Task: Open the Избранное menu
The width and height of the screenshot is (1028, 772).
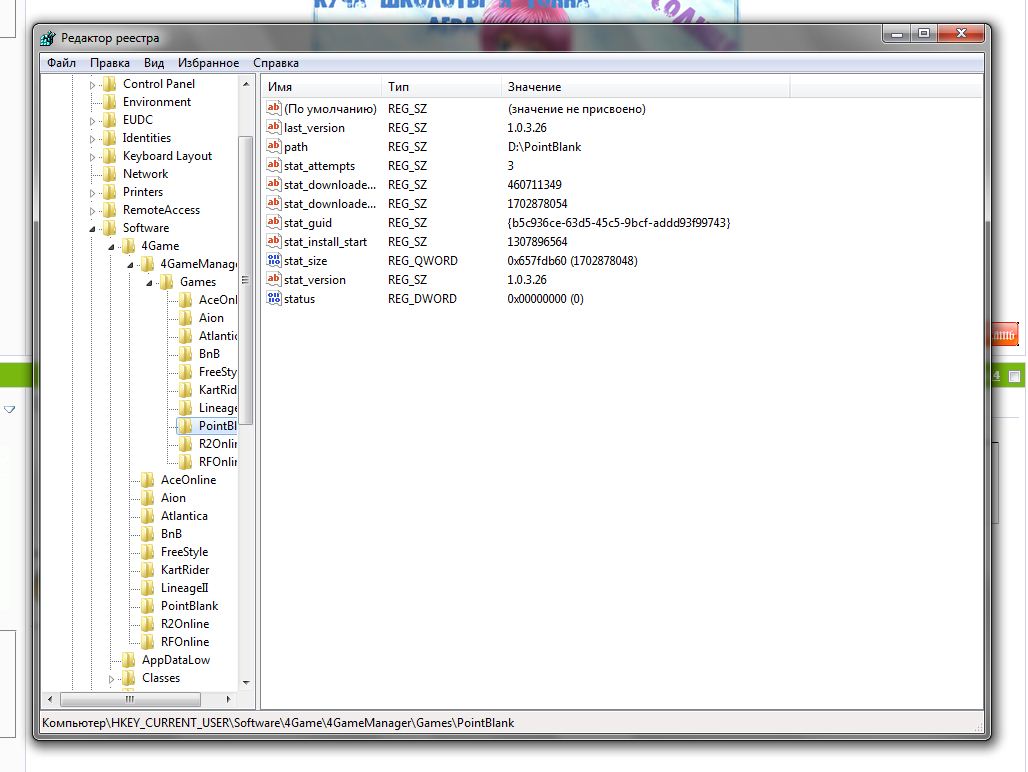Action: (208, 63)
